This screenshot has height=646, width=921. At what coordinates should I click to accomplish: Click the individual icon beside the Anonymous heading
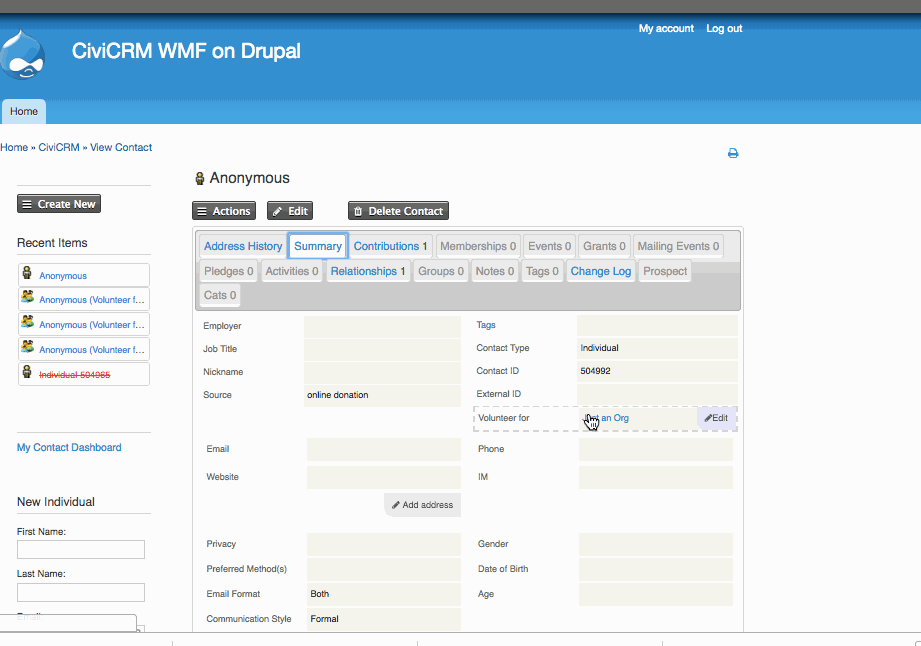coord(200,179)
